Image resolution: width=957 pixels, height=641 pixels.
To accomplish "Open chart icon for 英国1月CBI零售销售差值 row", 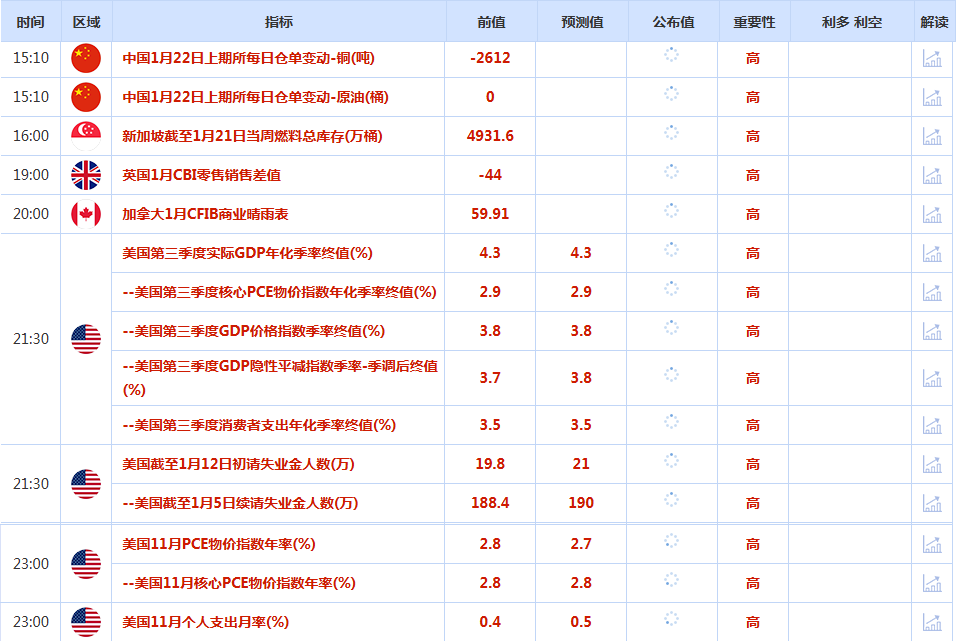I will 932,175.
